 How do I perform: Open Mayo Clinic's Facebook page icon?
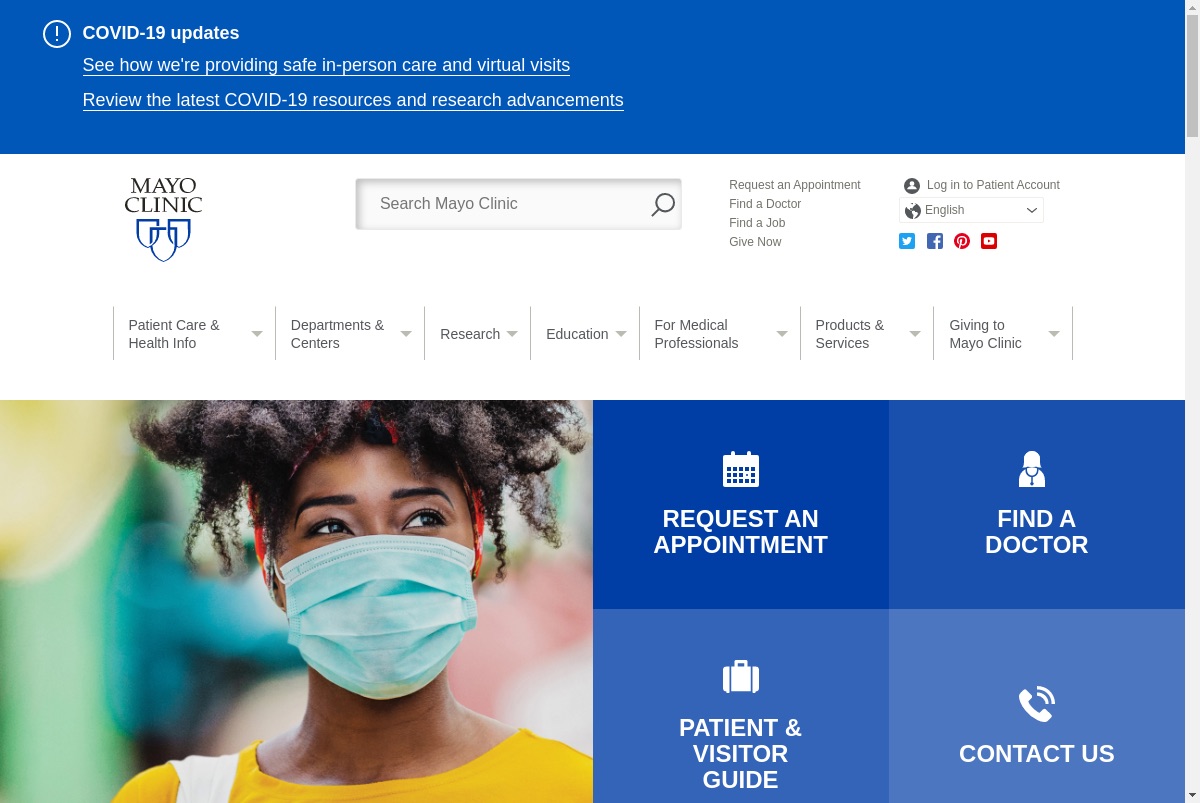(x=935, y=241)
